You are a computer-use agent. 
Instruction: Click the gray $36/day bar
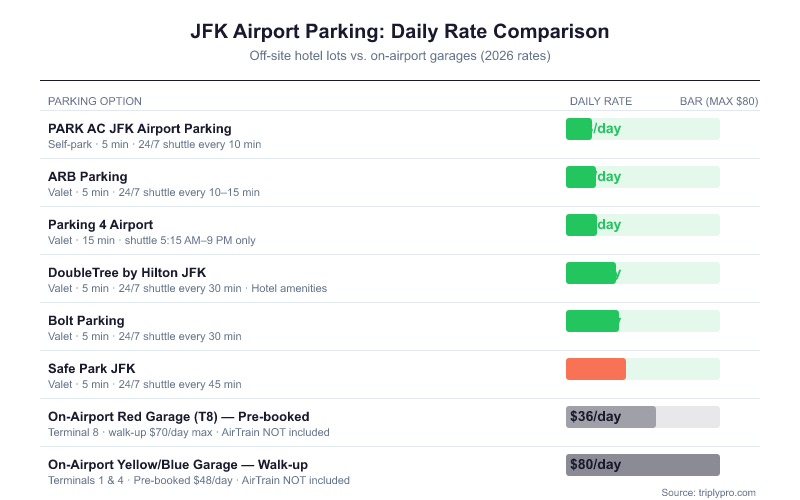(611, 417)
